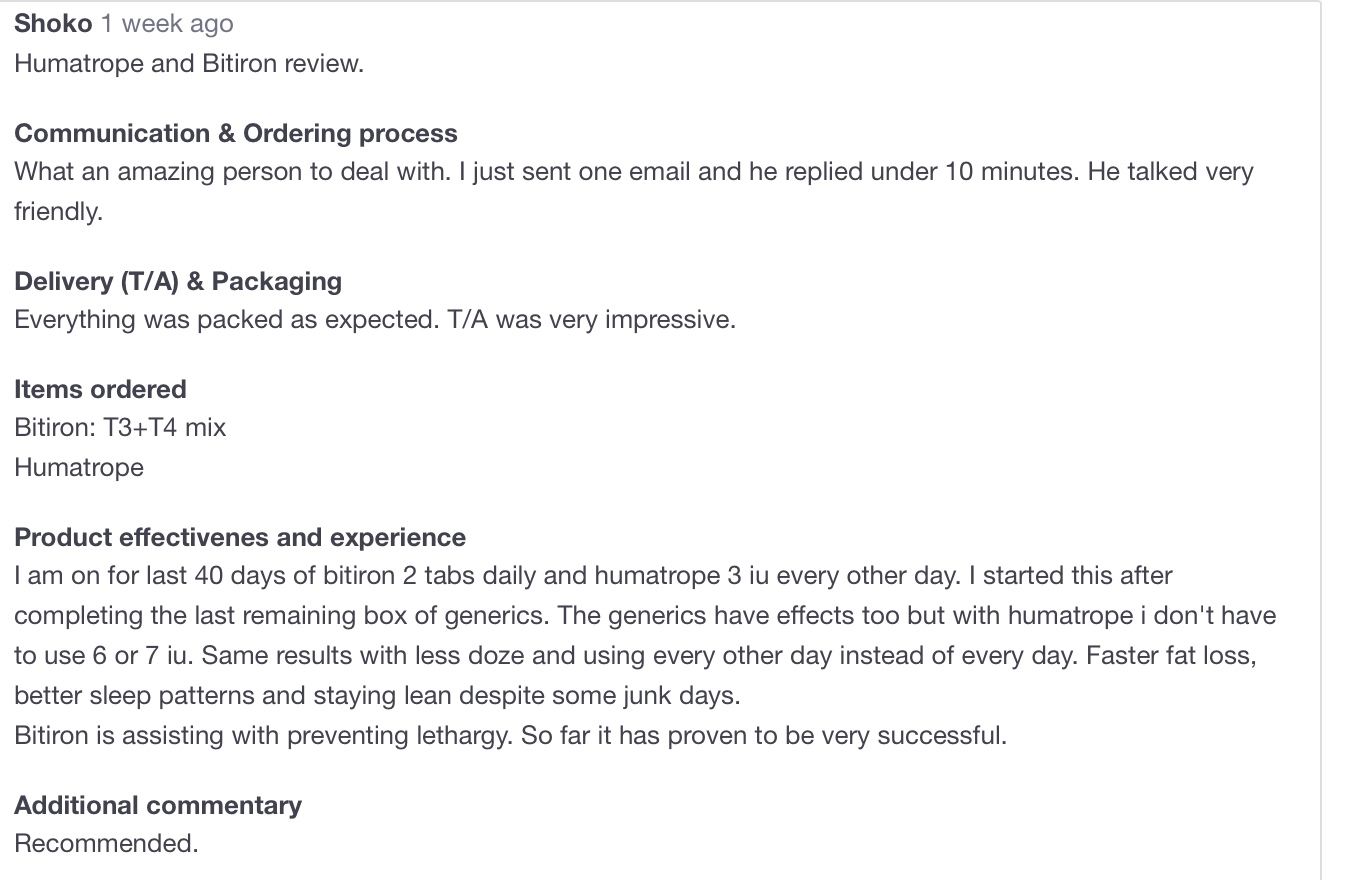Click the "Recommended." text
This screenshot has width=1348, height=880.
(106, 844)
